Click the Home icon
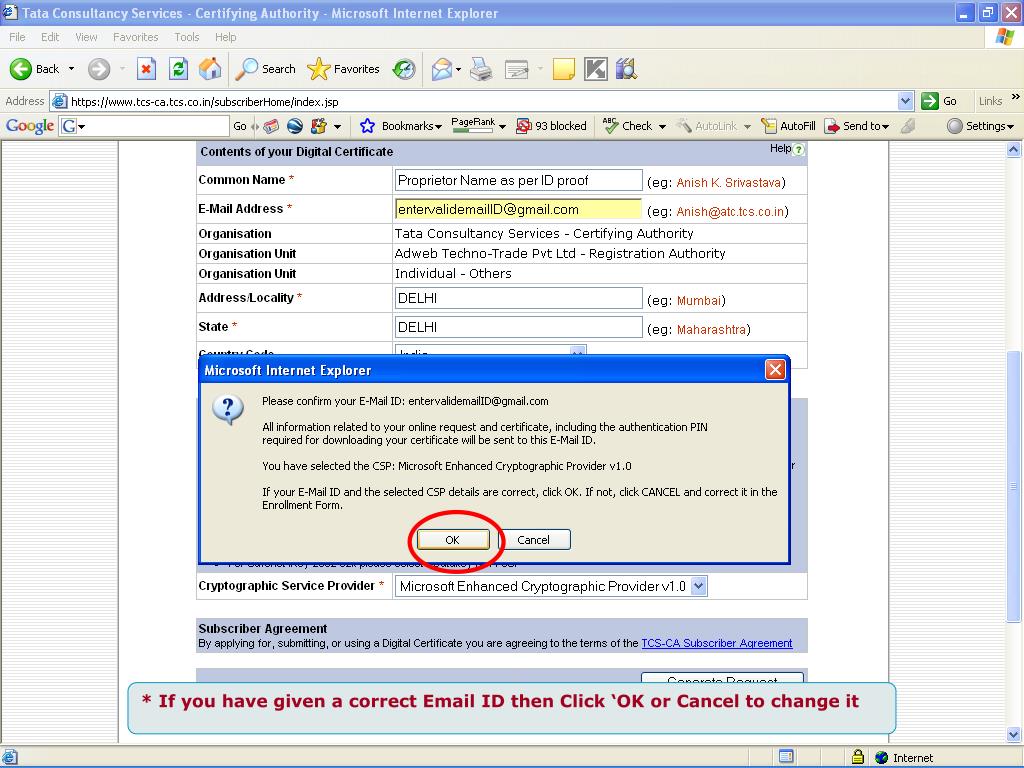Viewport: 1024px width, 768px height. 210,69
